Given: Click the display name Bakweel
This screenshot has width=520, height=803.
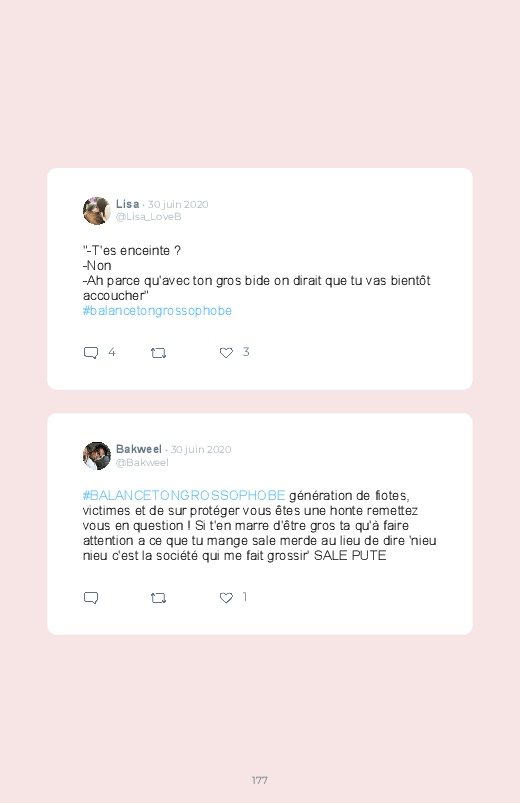Looking at the screenshot, I should click(139, 449).
